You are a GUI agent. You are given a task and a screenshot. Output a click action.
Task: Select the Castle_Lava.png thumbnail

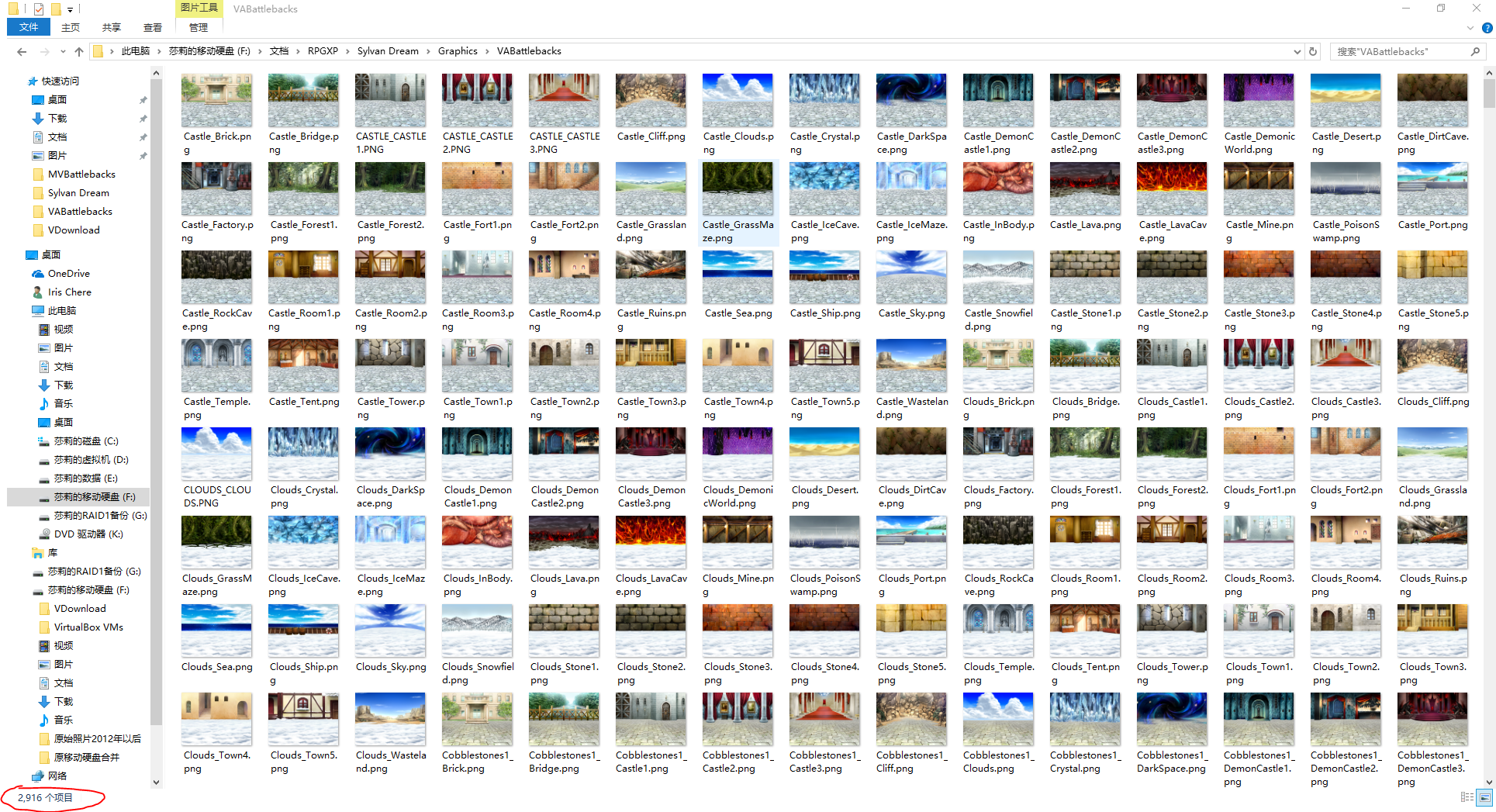[1085, 198]
